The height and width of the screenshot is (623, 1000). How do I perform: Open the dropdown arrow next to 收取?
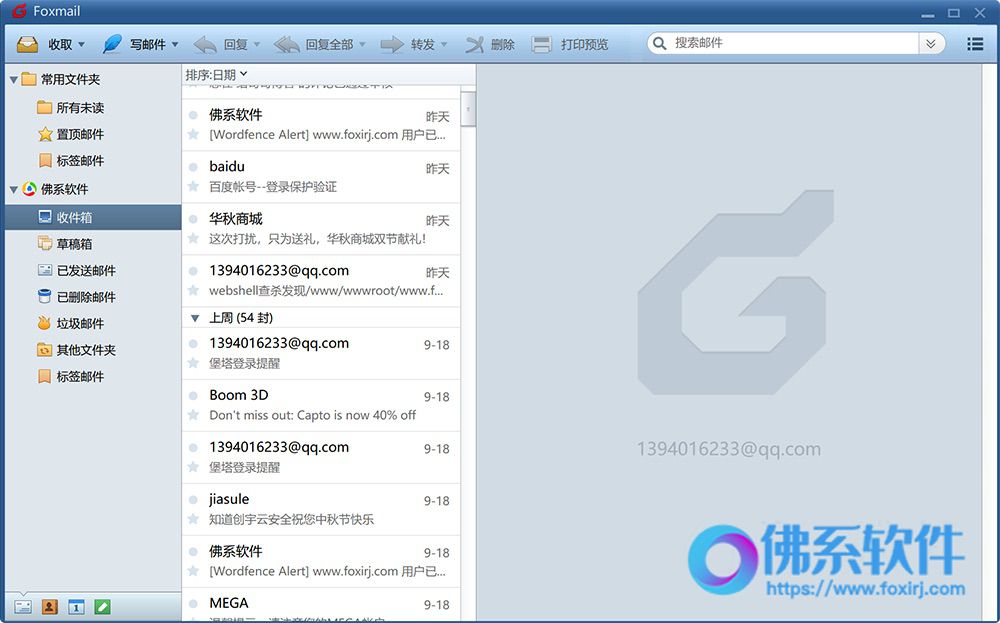(x=82, y=45)
